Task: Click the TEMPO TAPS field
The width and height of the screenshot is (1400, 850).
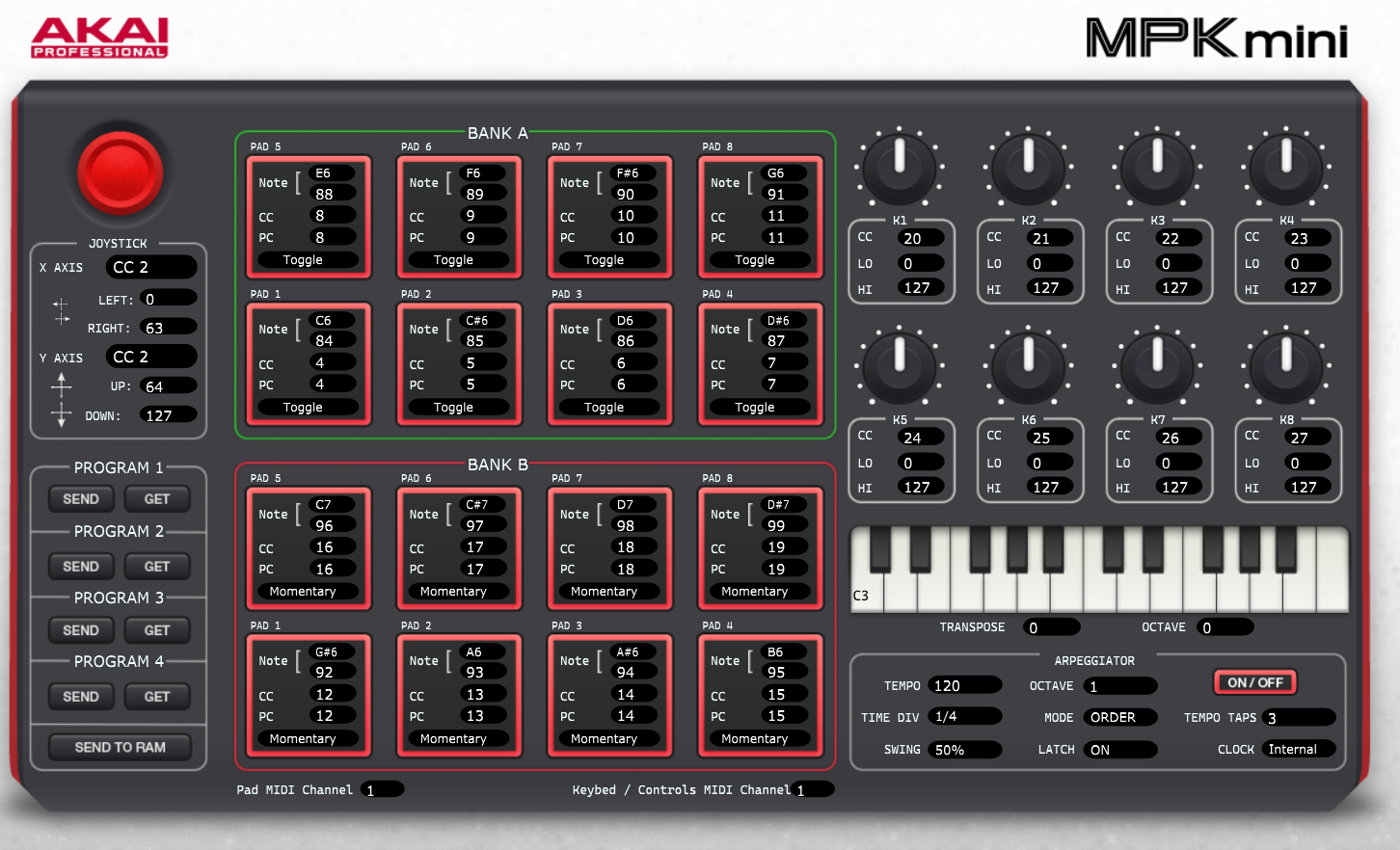Action: tap(1299, 718)
